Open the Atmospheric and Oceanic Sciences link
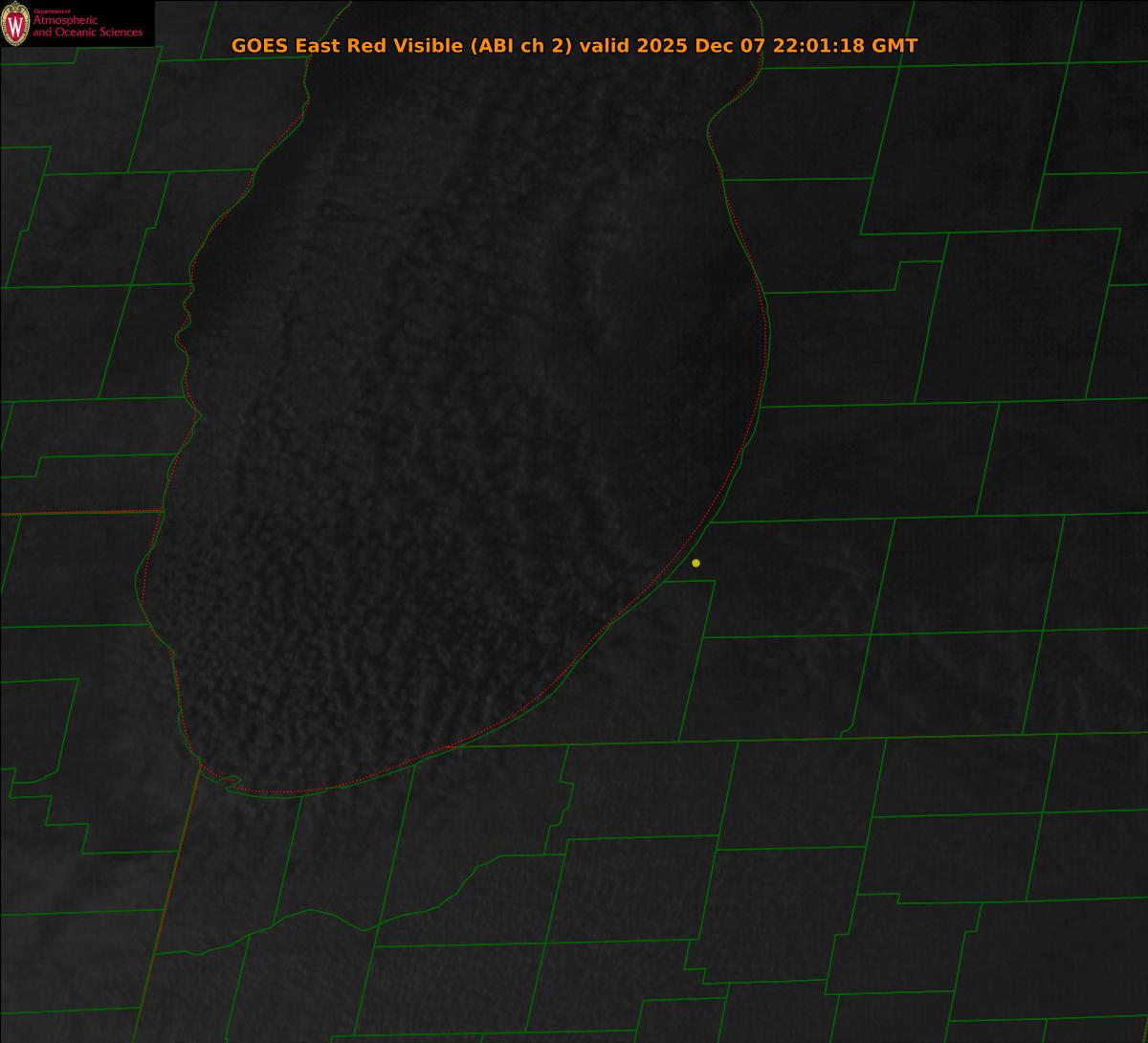The image size is (1148, 1043). [x=87, y=27]
